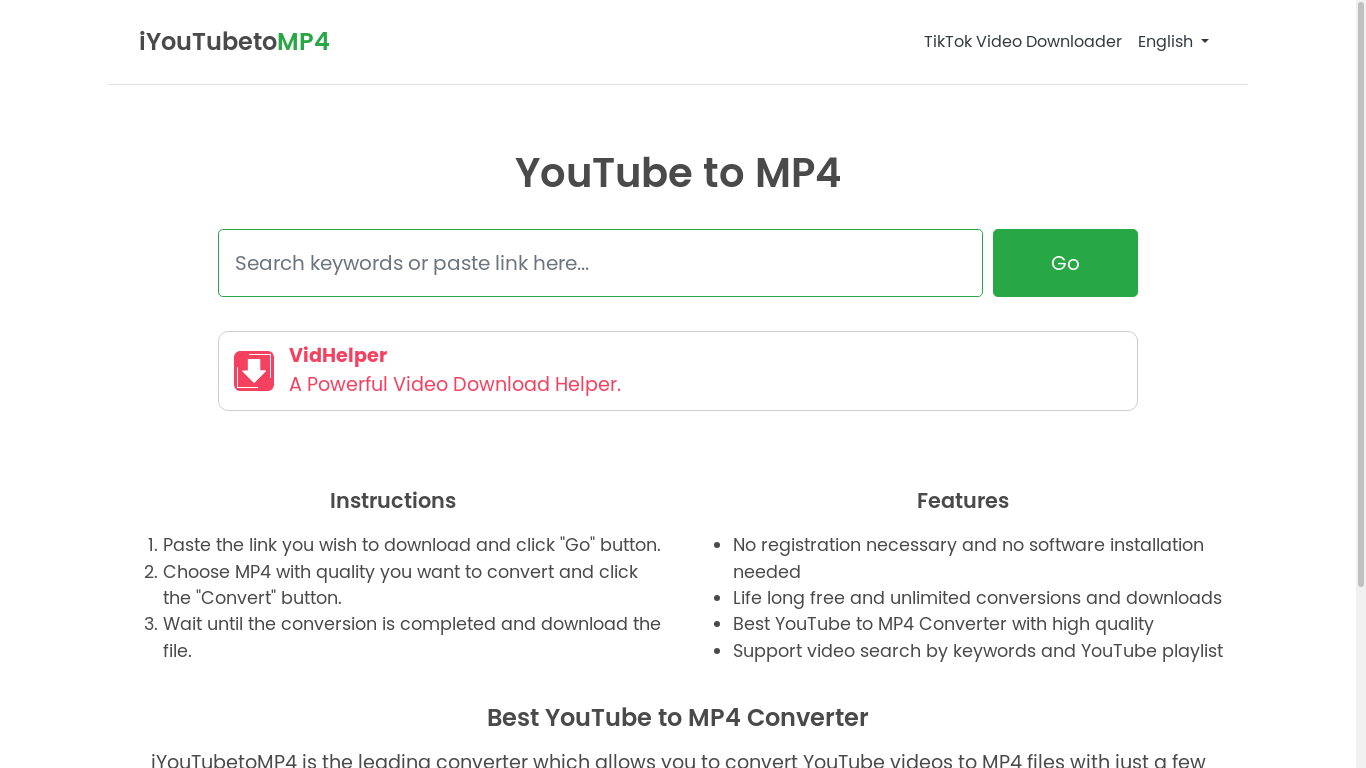
Task: Click the Features heading
Action: tap(963, 501)
